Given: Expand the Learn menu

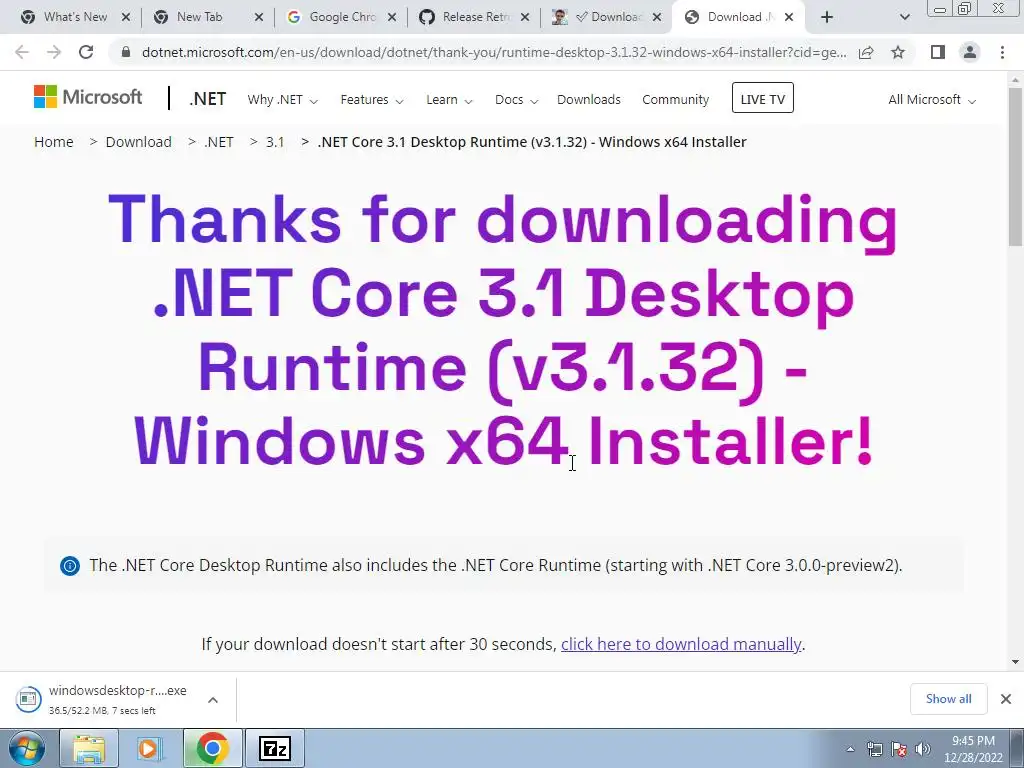Looking at the screenshot, I should pyautogui.click(x=449, y=100).
